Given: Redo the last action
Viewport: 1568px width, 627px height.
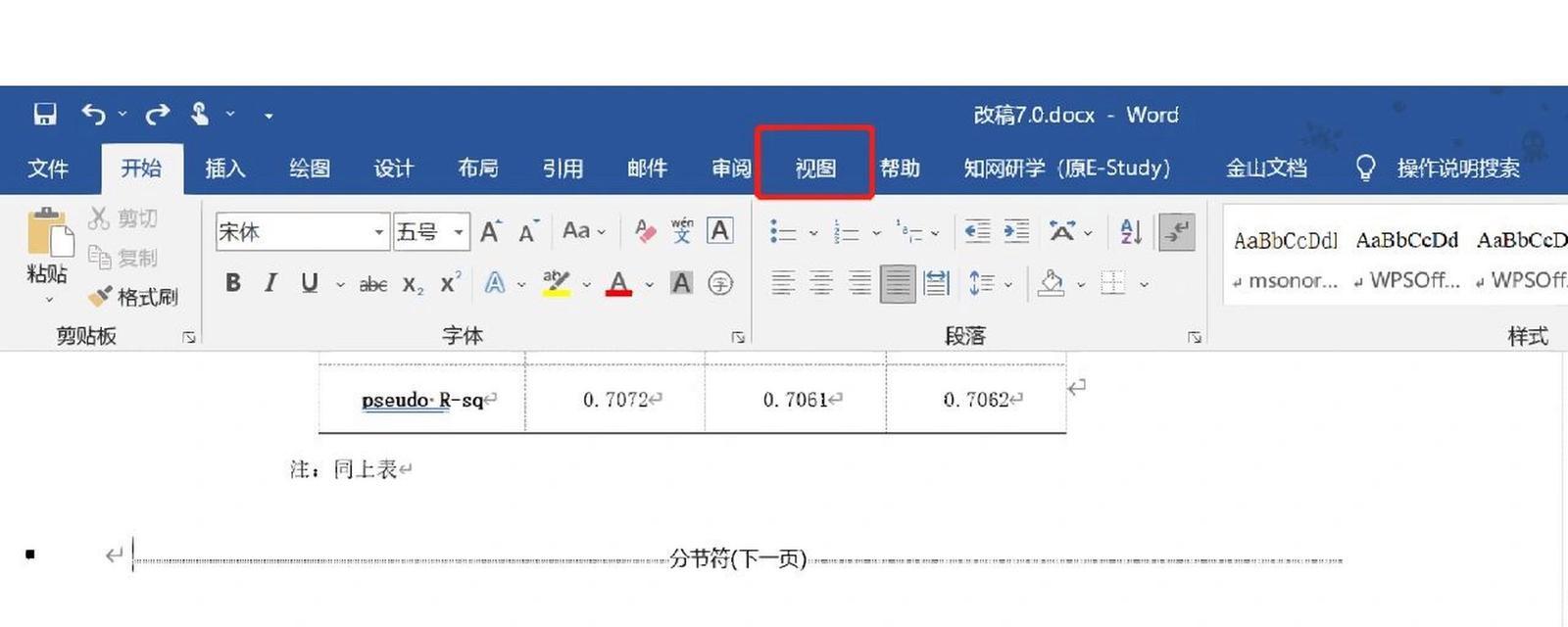Looking at the screenshot, I should [158, 115].
